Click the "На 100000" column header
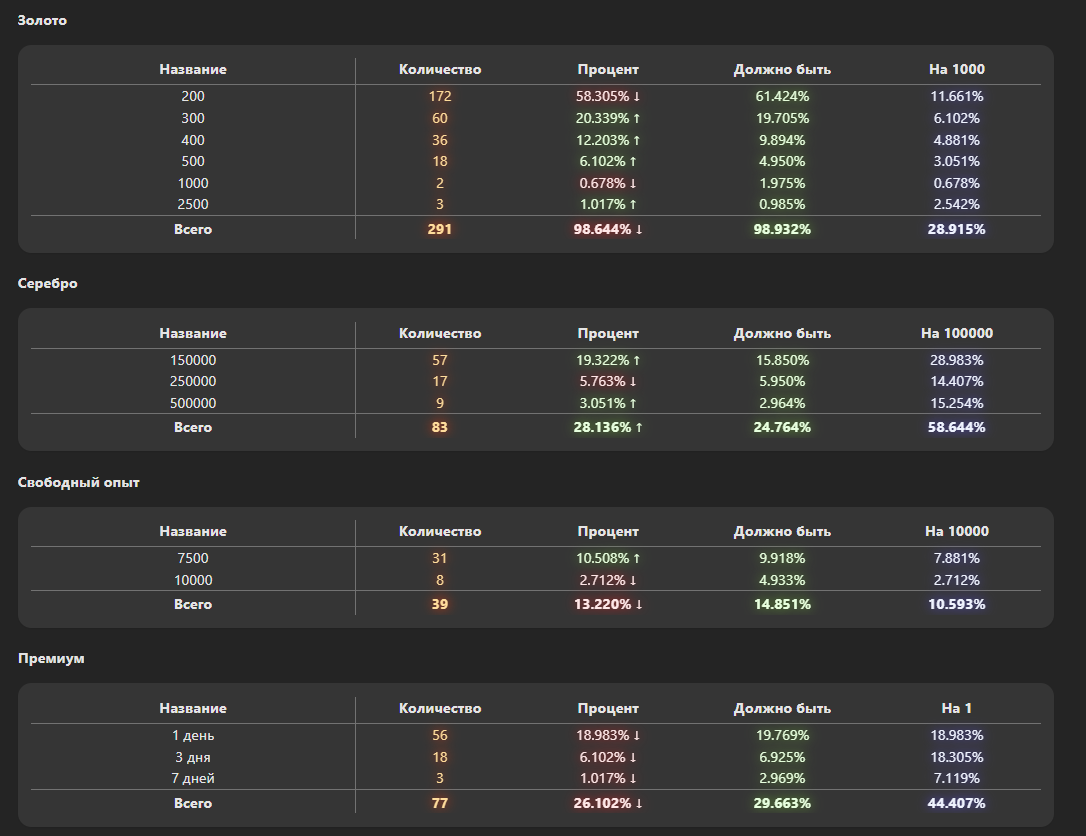The height and width of the screenshot is (836, 1086). click(x=956, y=333)
